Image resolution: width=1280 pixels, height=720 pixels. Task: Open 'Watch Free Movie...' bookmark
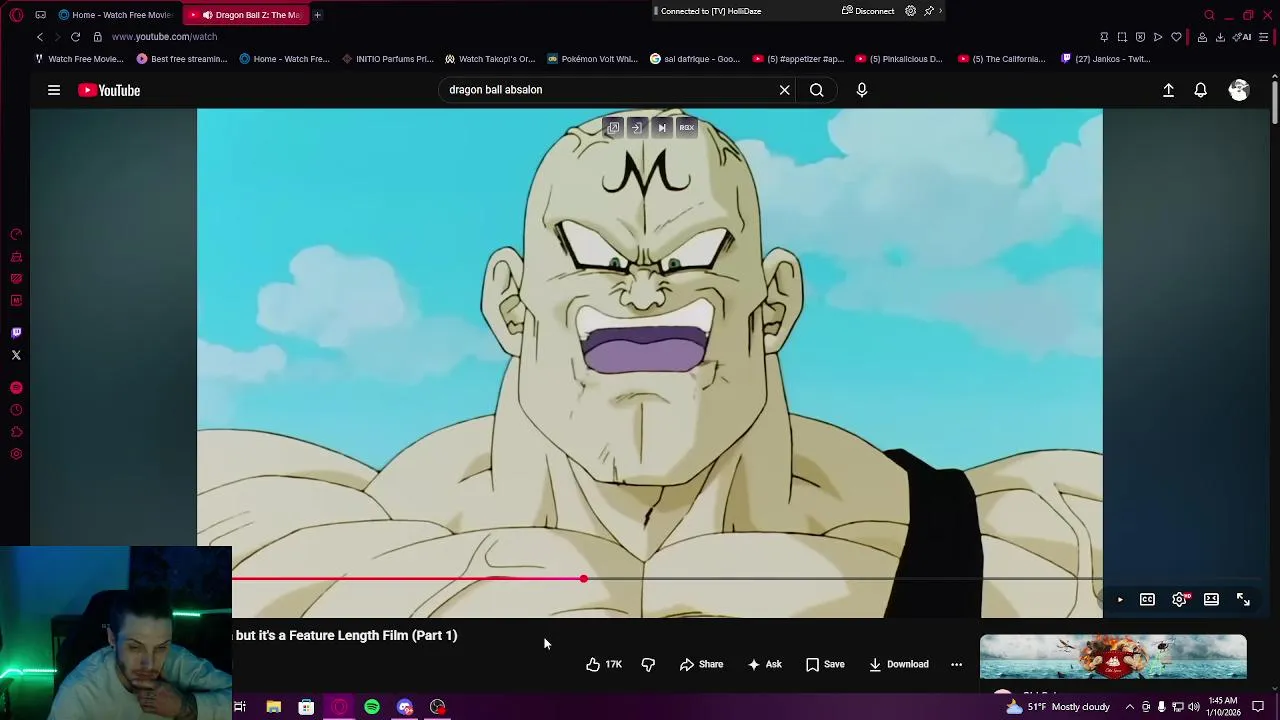(79, 59)
